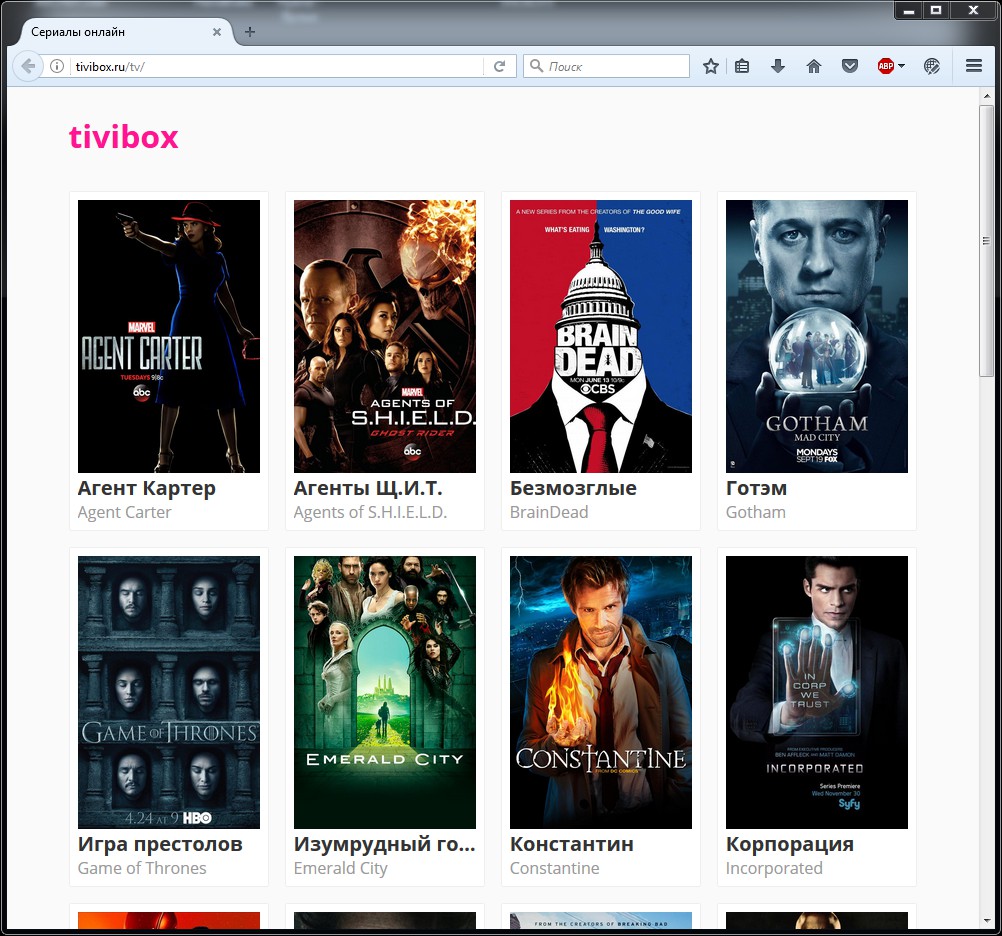Save page to Pocket icon
The width and height of the screenshot is (1002, 936).
click(x=850, y=66)
